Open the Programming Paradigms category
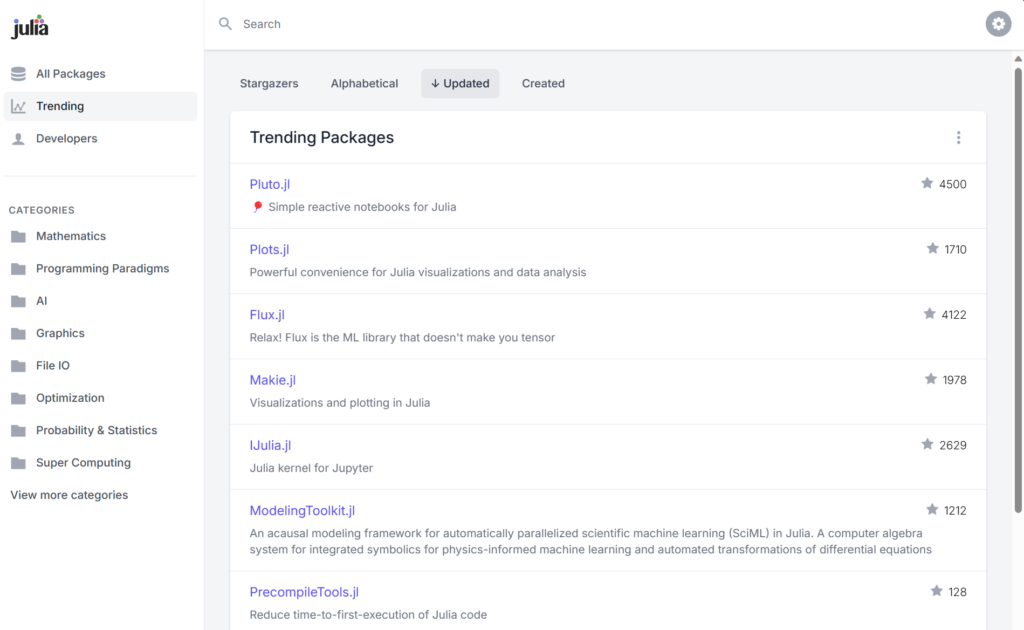Screen dimensions: 1024x630 (101, 269)
